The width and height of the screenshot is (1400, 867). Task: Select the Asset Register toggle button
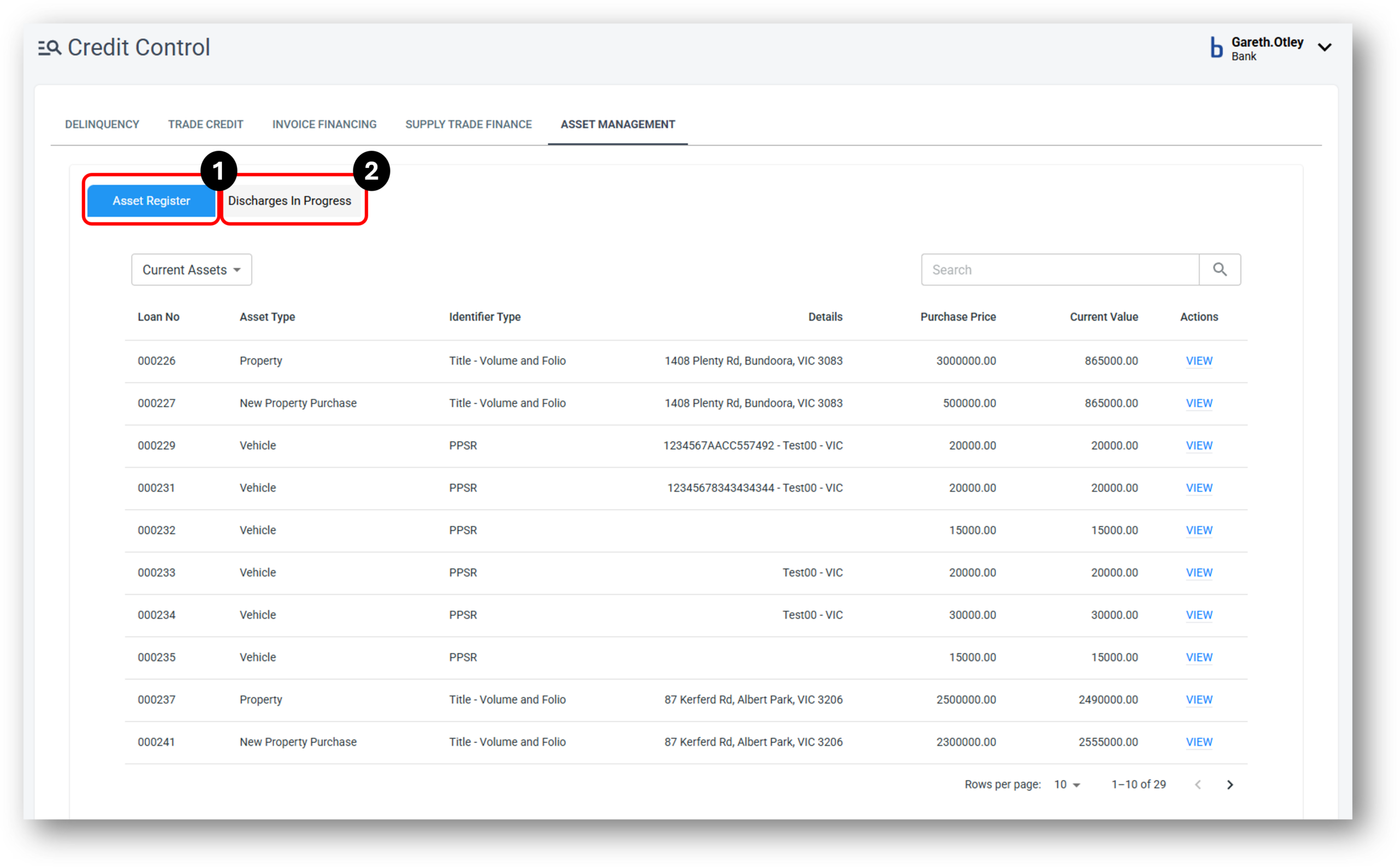(151, 201)
